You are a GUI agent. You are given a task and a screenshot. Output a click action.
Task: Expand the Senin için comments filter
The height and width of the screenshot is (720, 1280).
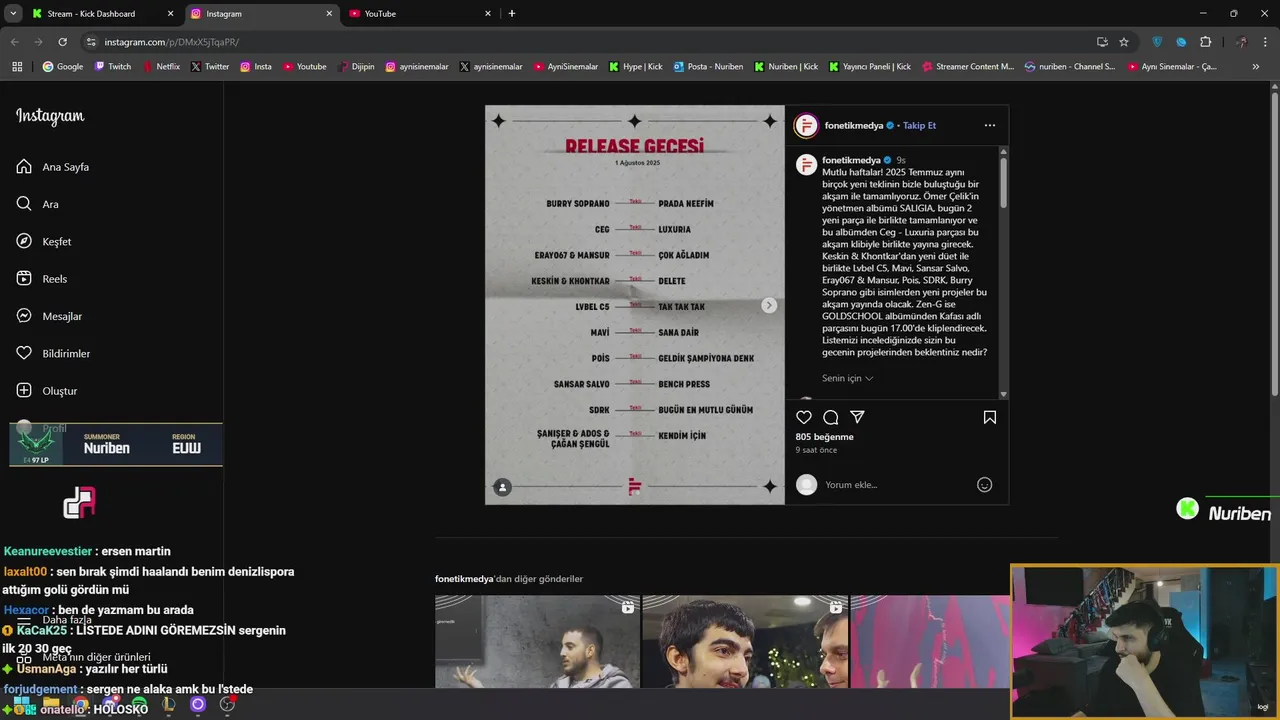click(848, 378)
